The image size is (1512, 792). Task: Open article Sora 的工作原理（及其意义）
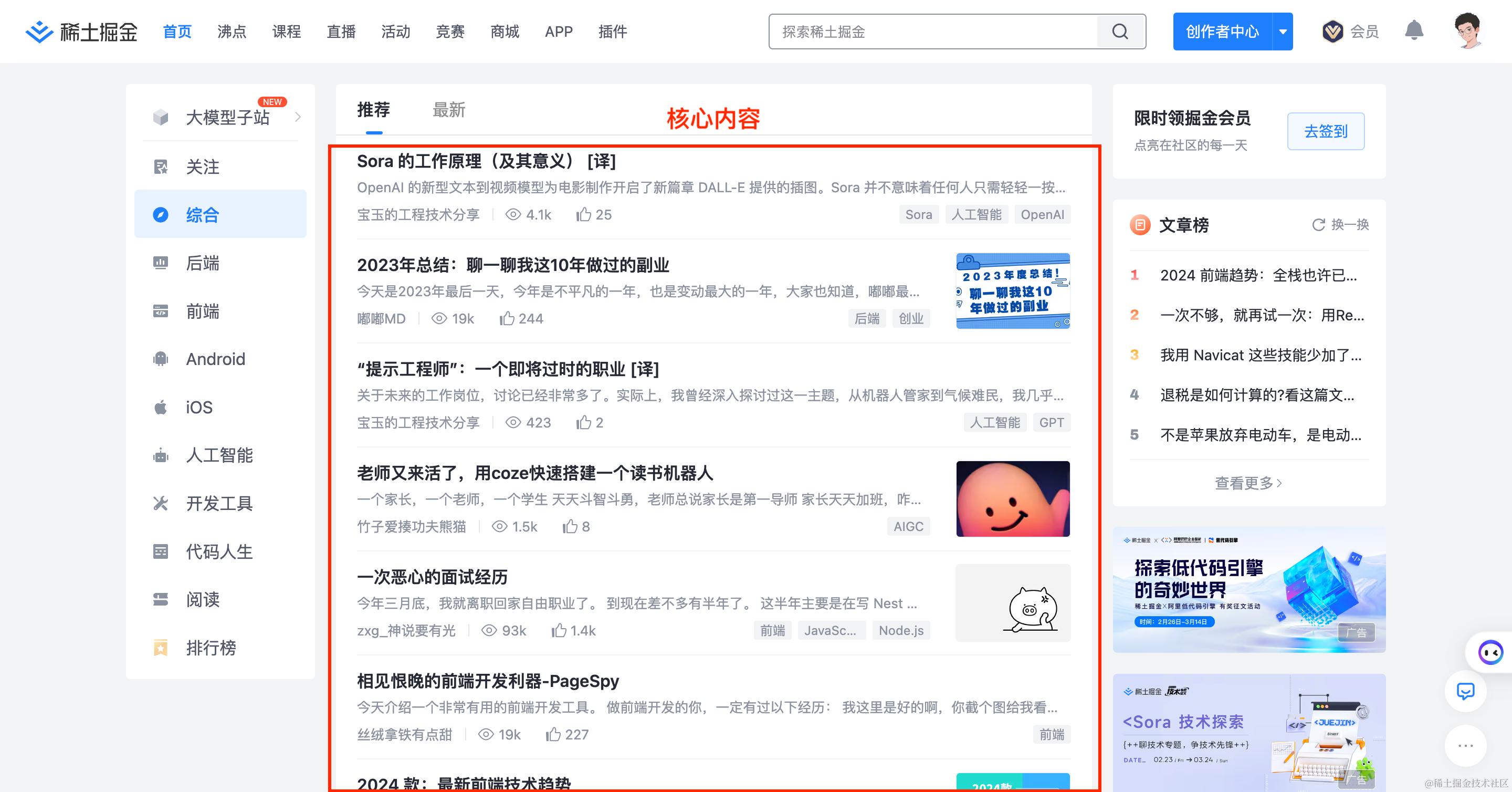coord(487,161)
